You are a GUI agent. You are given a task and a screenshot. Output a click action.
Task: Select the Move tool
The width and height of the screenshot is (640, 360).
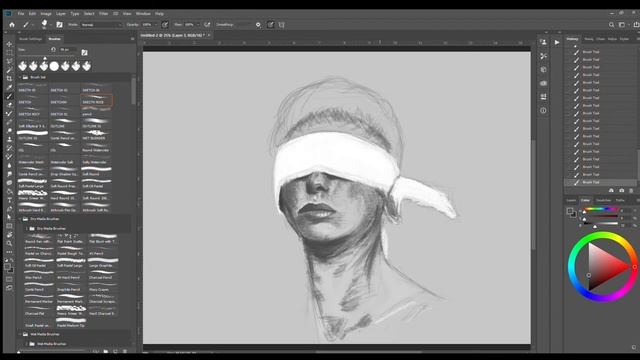click(9, 44)
